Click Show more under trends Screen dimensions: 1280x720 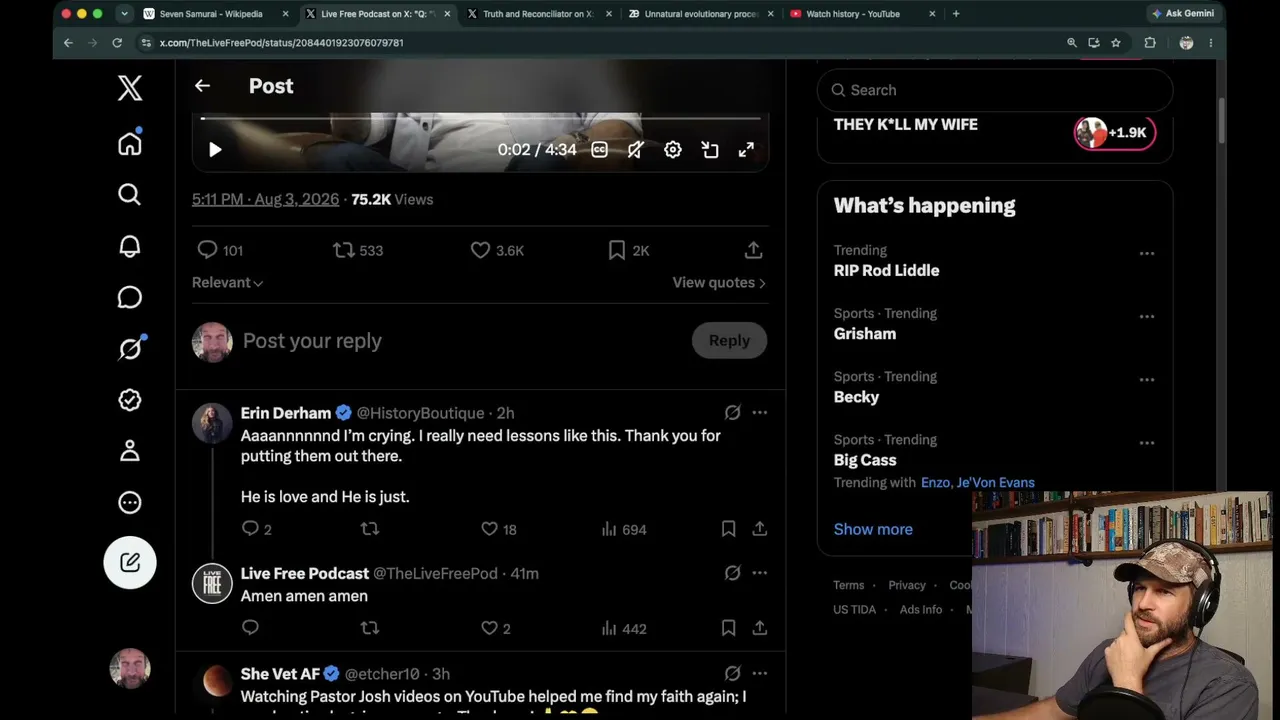[x=873, y=529]
